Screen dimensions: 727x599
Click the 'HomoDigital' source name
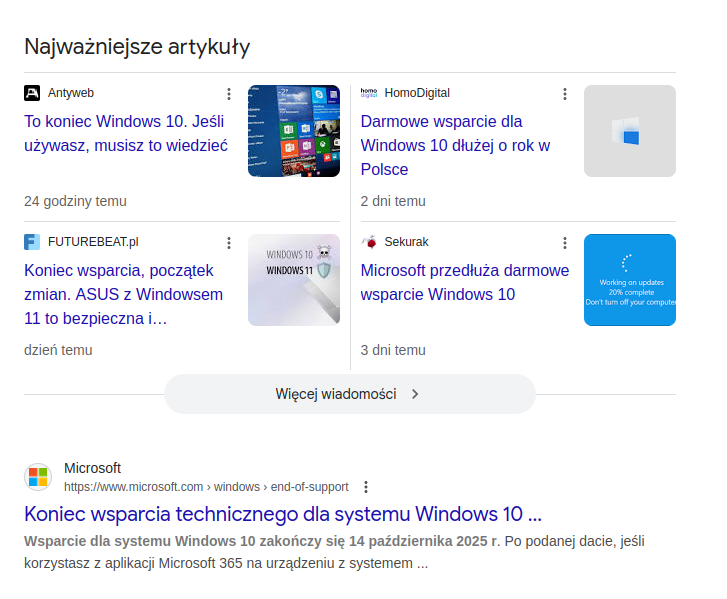point(417,93)
